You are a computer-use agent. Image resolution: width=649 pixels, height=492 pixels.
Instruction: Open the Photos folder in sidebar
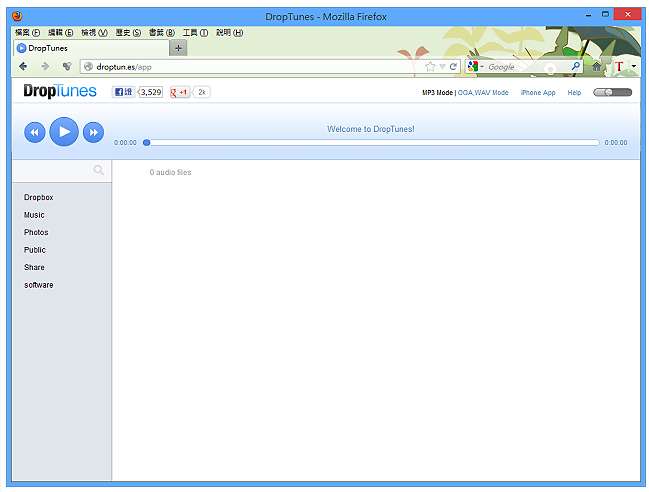pyautogui.click(x=36, y=233)
